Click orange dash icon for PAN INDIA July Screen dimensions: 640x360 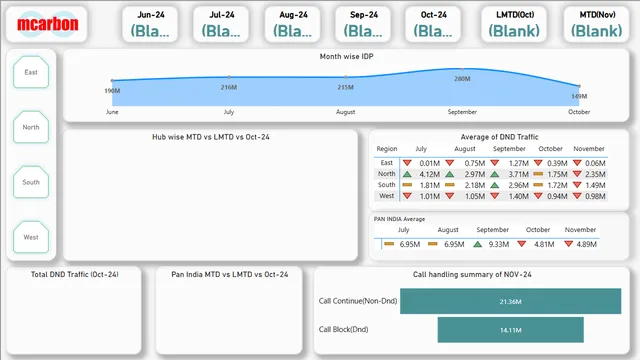click(x=389, y=244)
